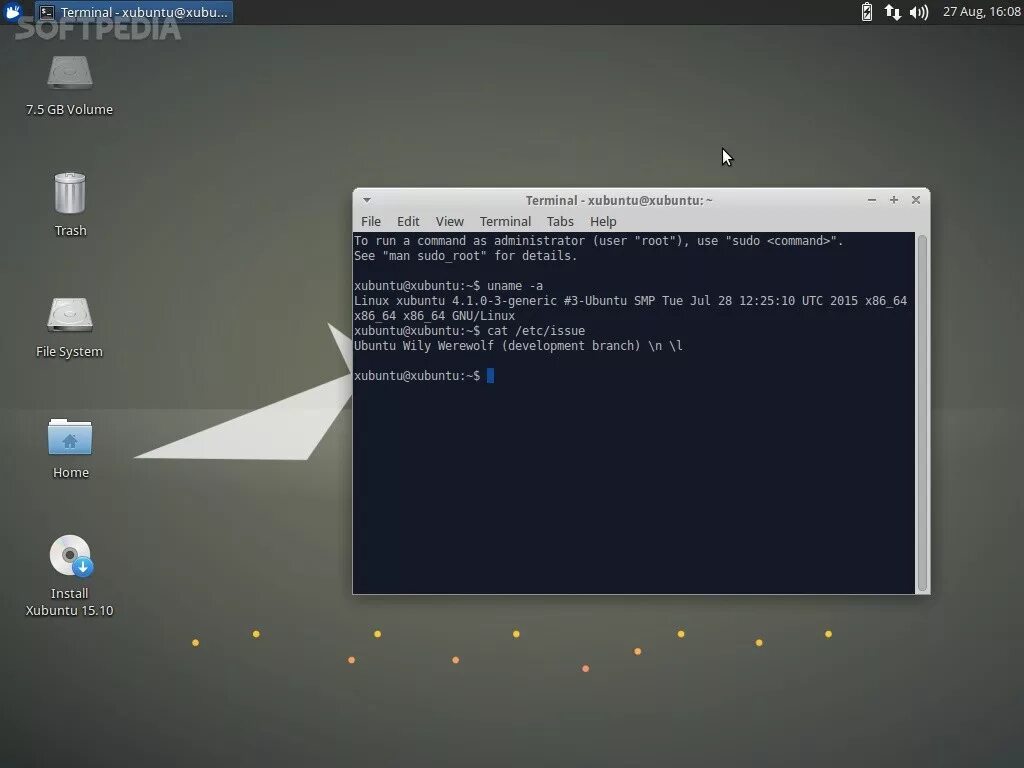Open the battery indicator in the panel

[867, 12]
